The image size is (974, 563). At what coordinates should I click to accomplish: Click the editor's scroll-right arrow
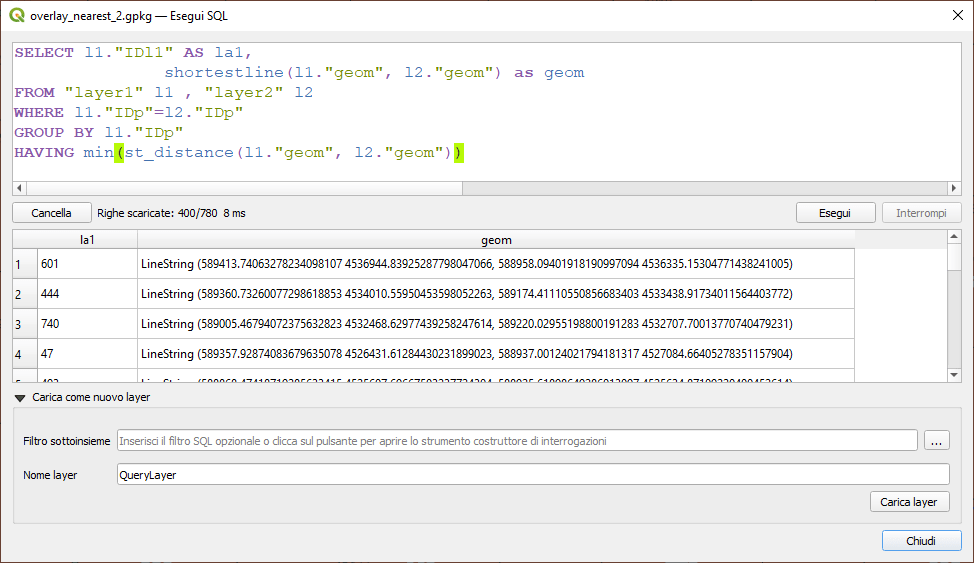pos(953,189)
